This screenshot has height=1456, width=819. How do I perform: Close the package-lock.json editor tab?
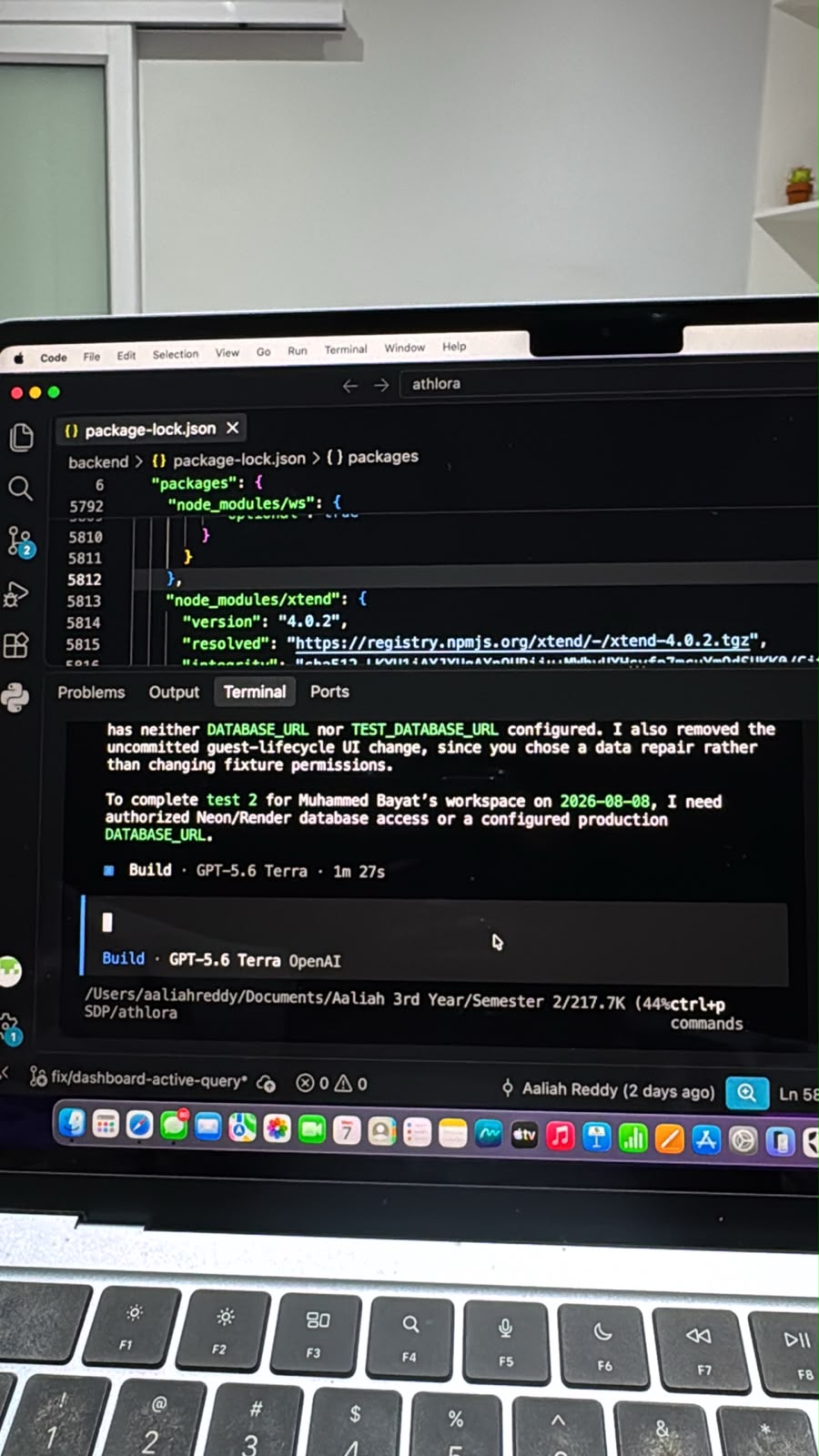[233, 428]
